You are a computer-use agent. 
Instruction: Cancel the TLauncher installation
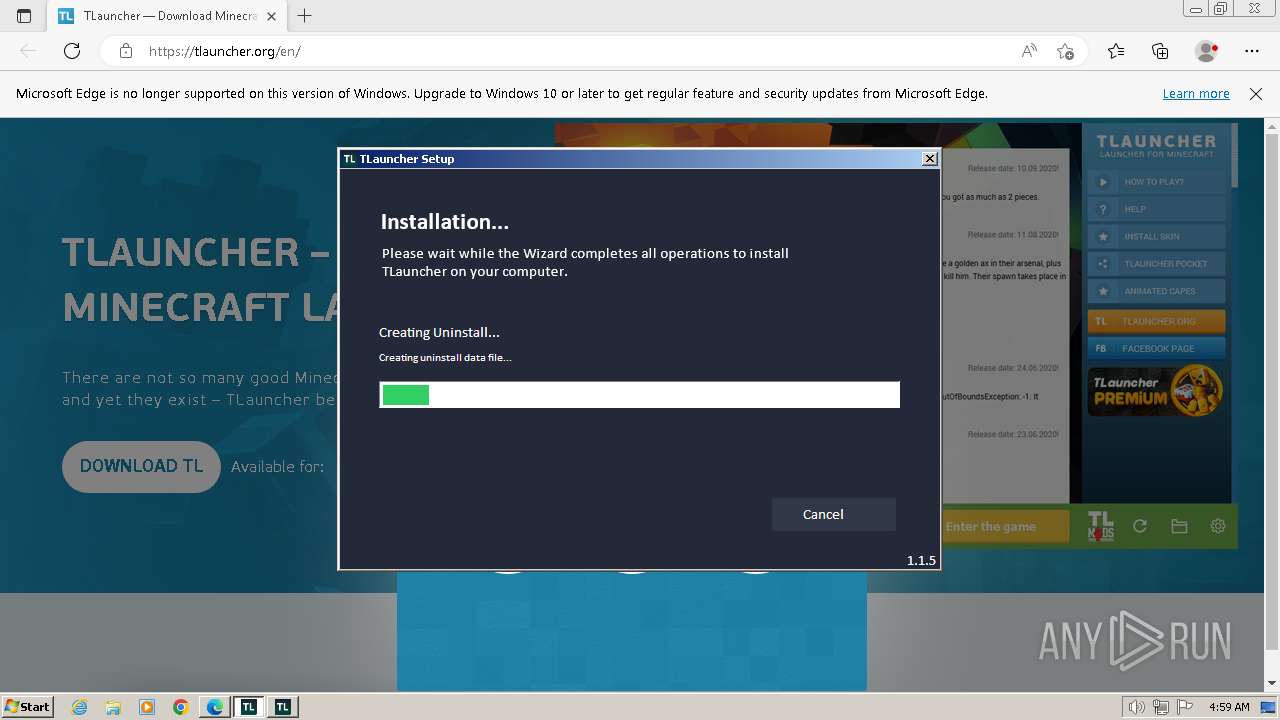(x=833, y=514)
